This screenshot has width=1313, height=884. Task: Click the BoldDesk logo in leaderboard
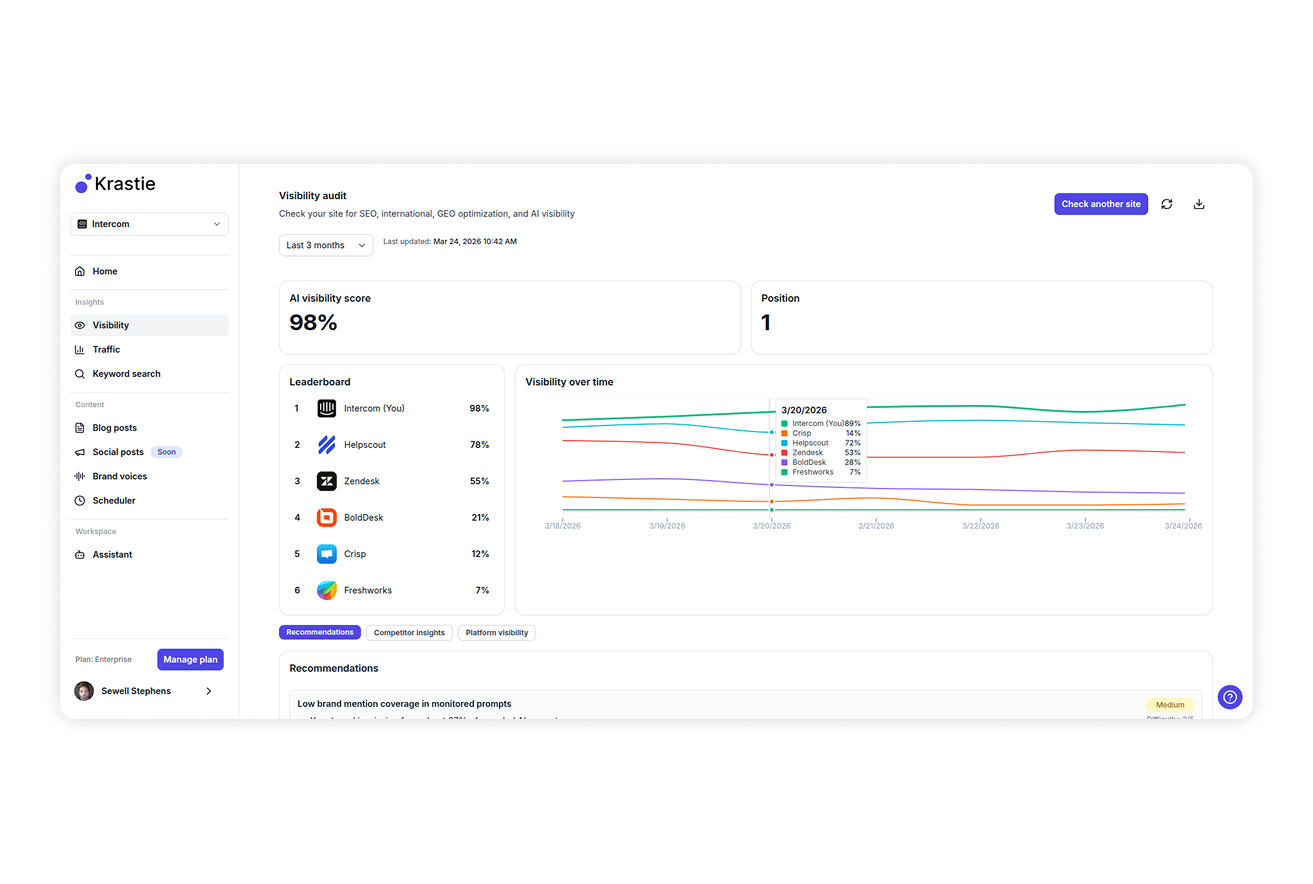[x=327, y=517]
